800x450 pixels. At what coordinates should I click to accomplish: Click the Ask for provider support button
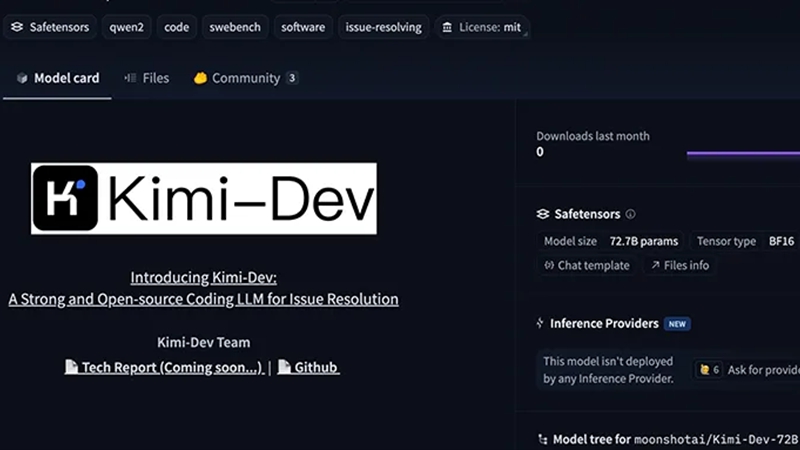pyautogui.click(x=747, y=369)
